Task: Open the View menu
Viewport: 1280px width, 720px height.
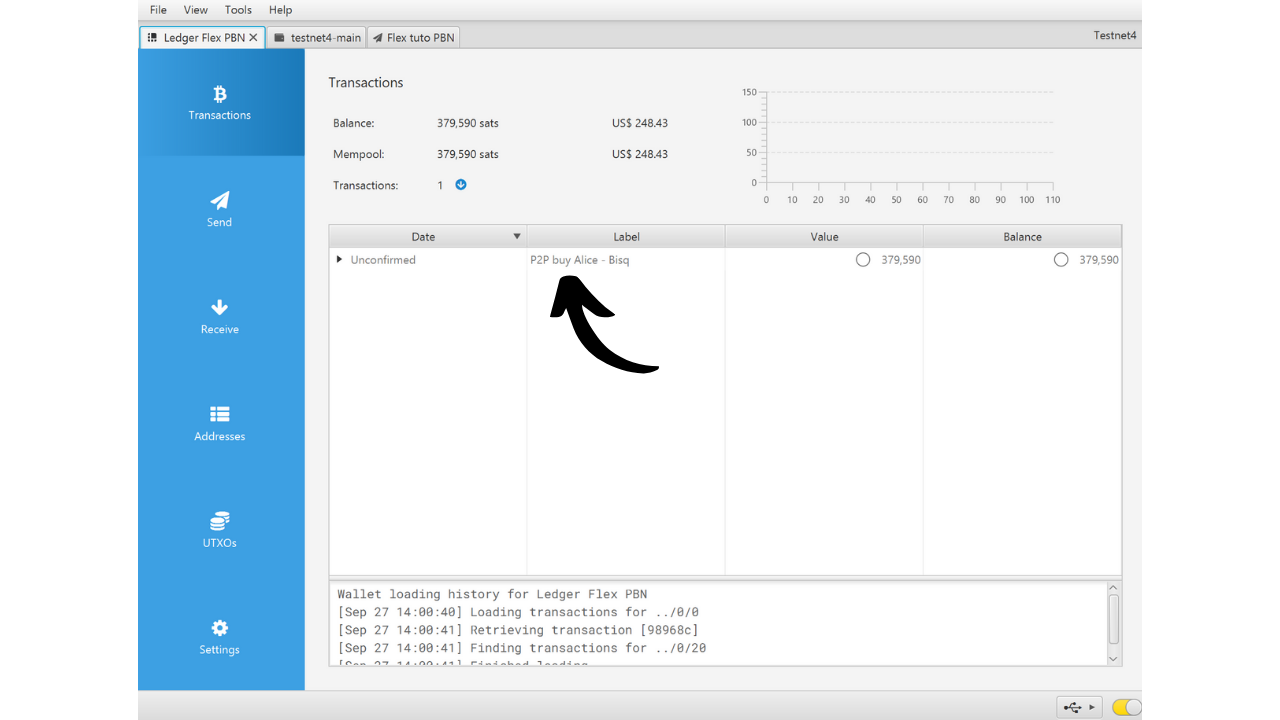Action: point(196,10)
